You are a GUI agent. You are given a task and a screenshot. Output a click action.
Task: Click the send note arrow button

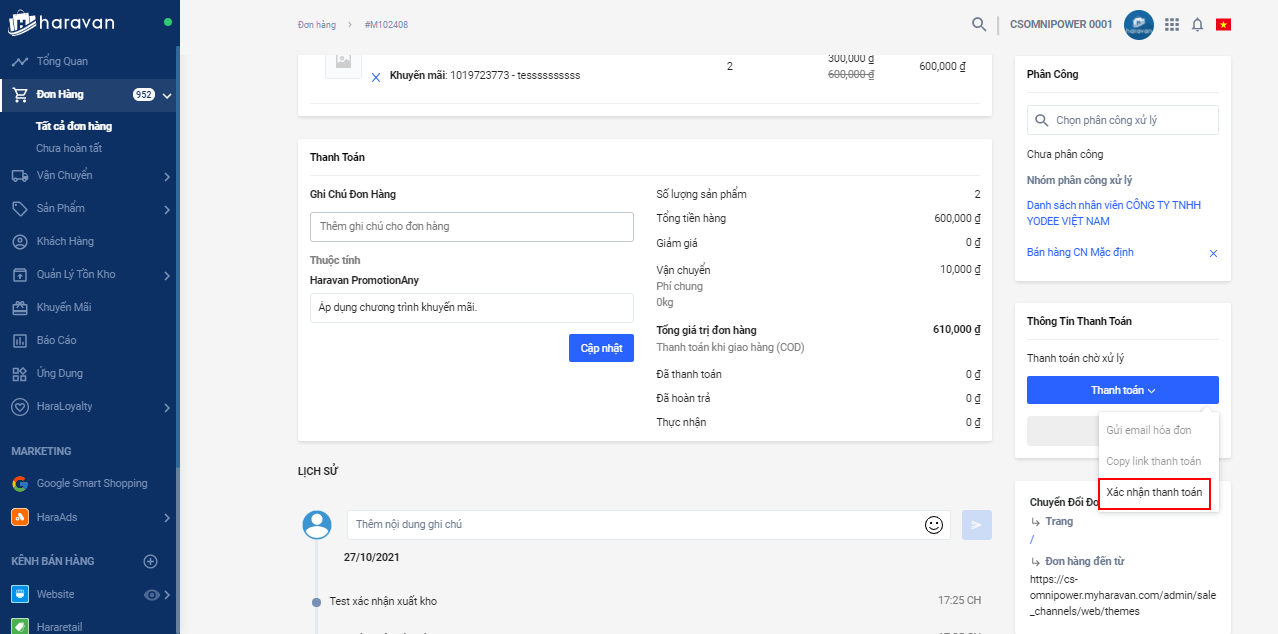(x=976, y=524)
